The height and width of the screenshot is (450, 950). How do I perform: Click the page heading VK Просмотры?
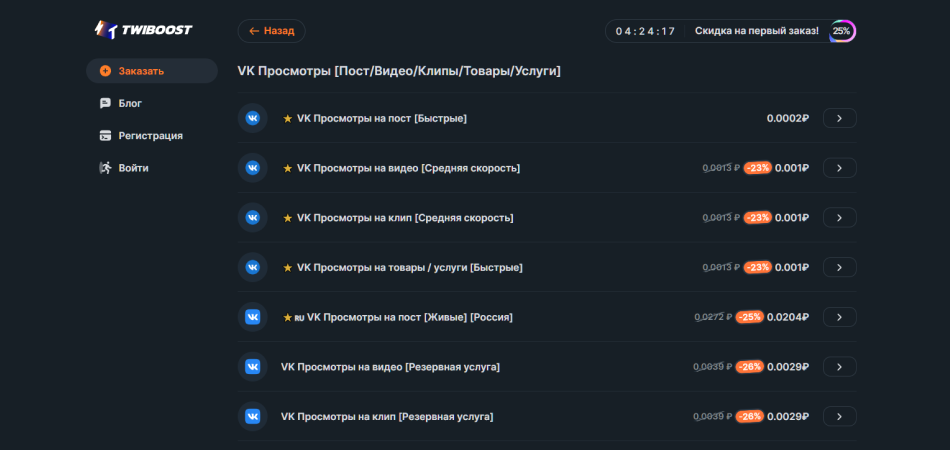[x=399, y=71]
